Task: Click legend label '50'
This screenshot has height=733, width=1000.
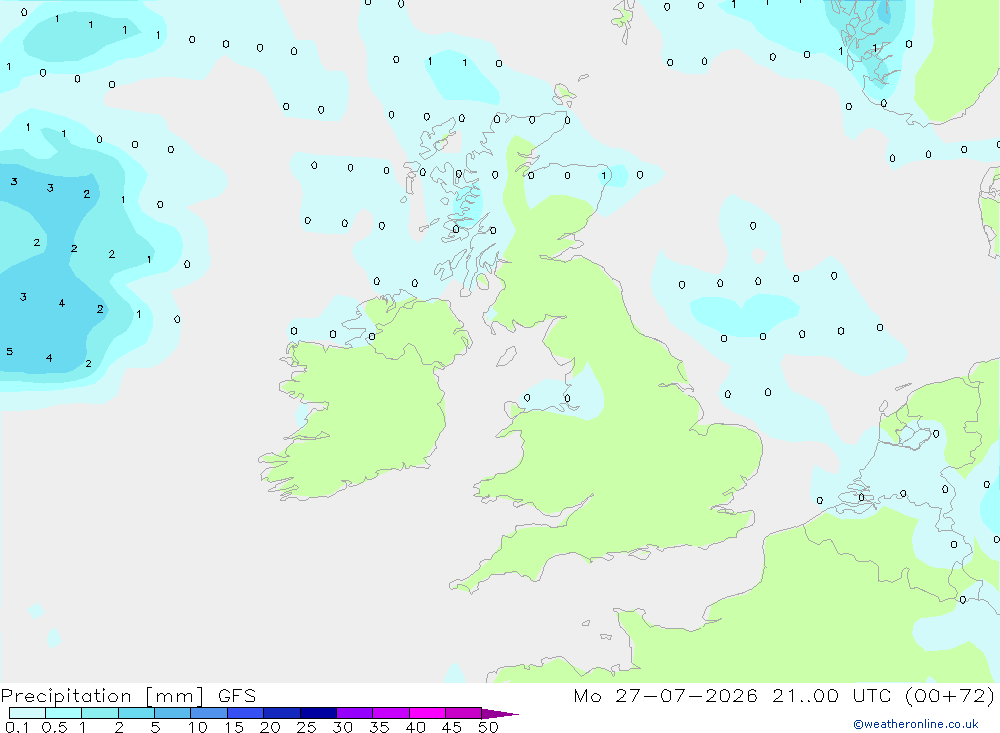Action: (x=488, y=727)
